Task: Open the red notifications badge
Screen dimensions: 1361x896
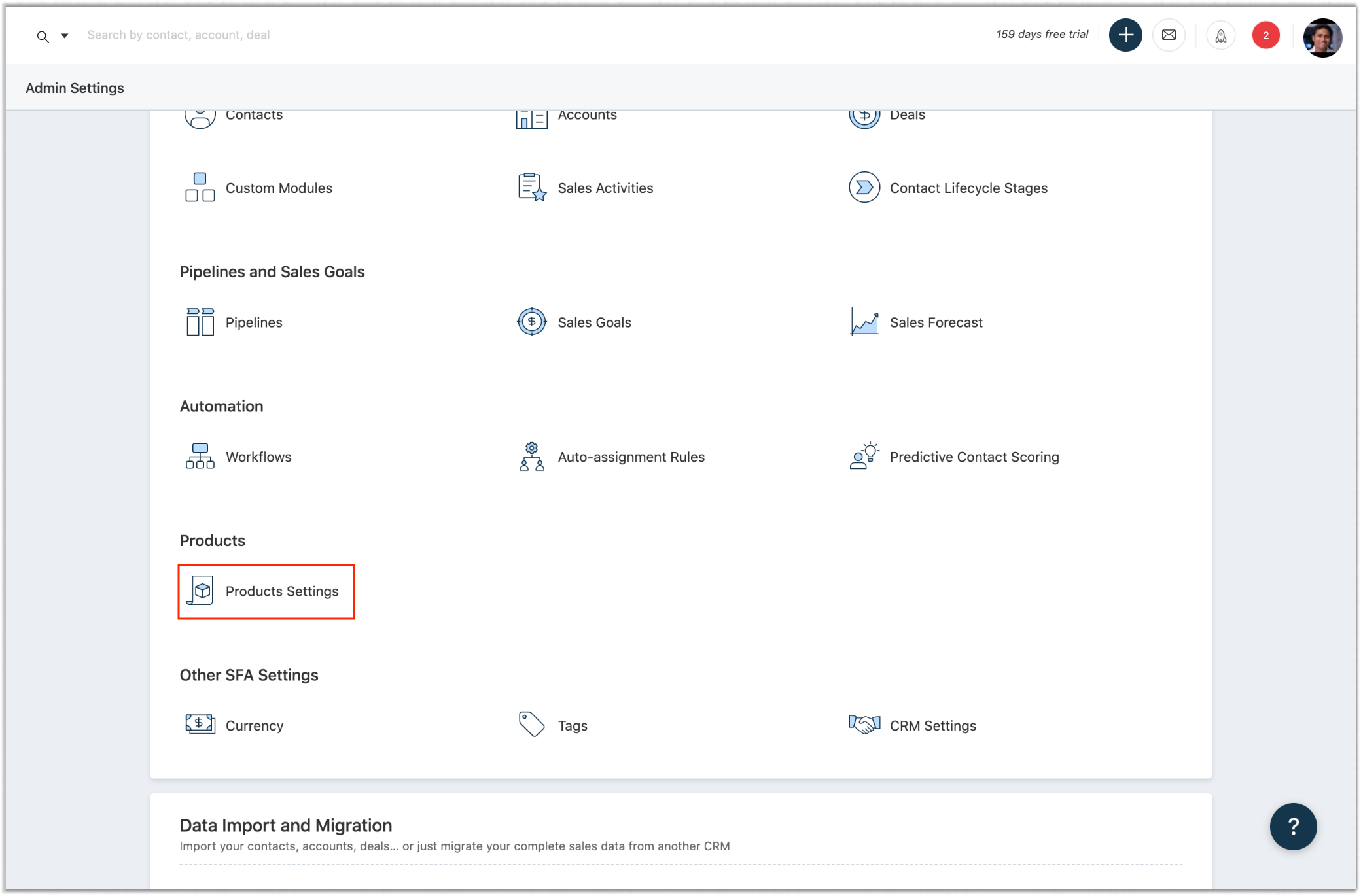Action: (x=1265, y=35)
